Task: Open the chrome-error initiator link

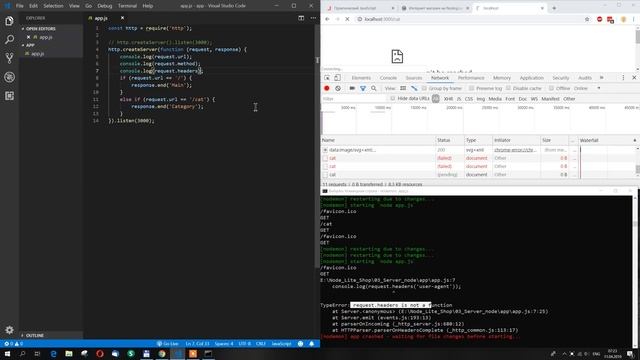Action: pyautogui.click(x=516, y=150)
